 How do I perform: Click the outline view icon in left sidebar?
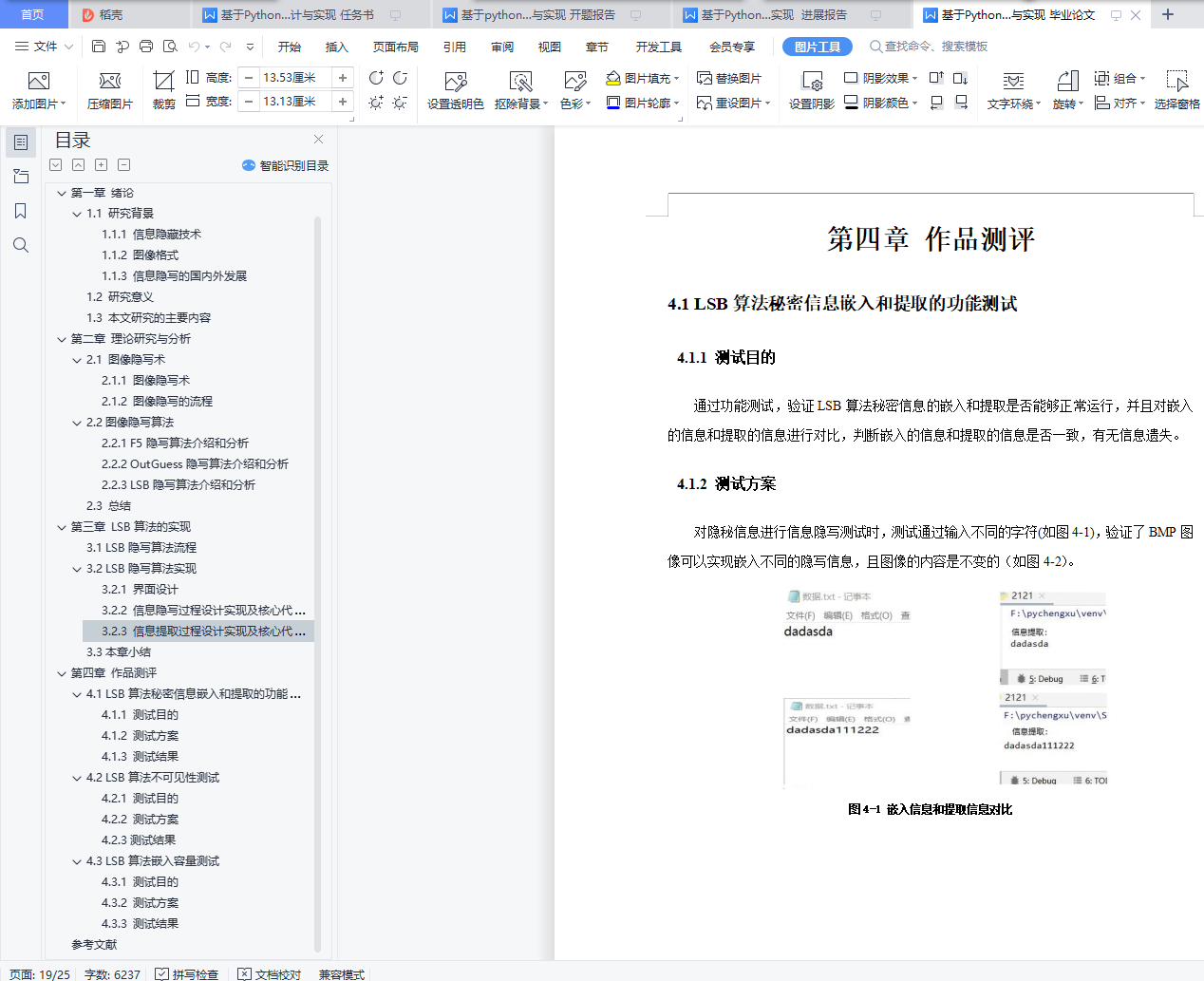(x=21, y=142)
